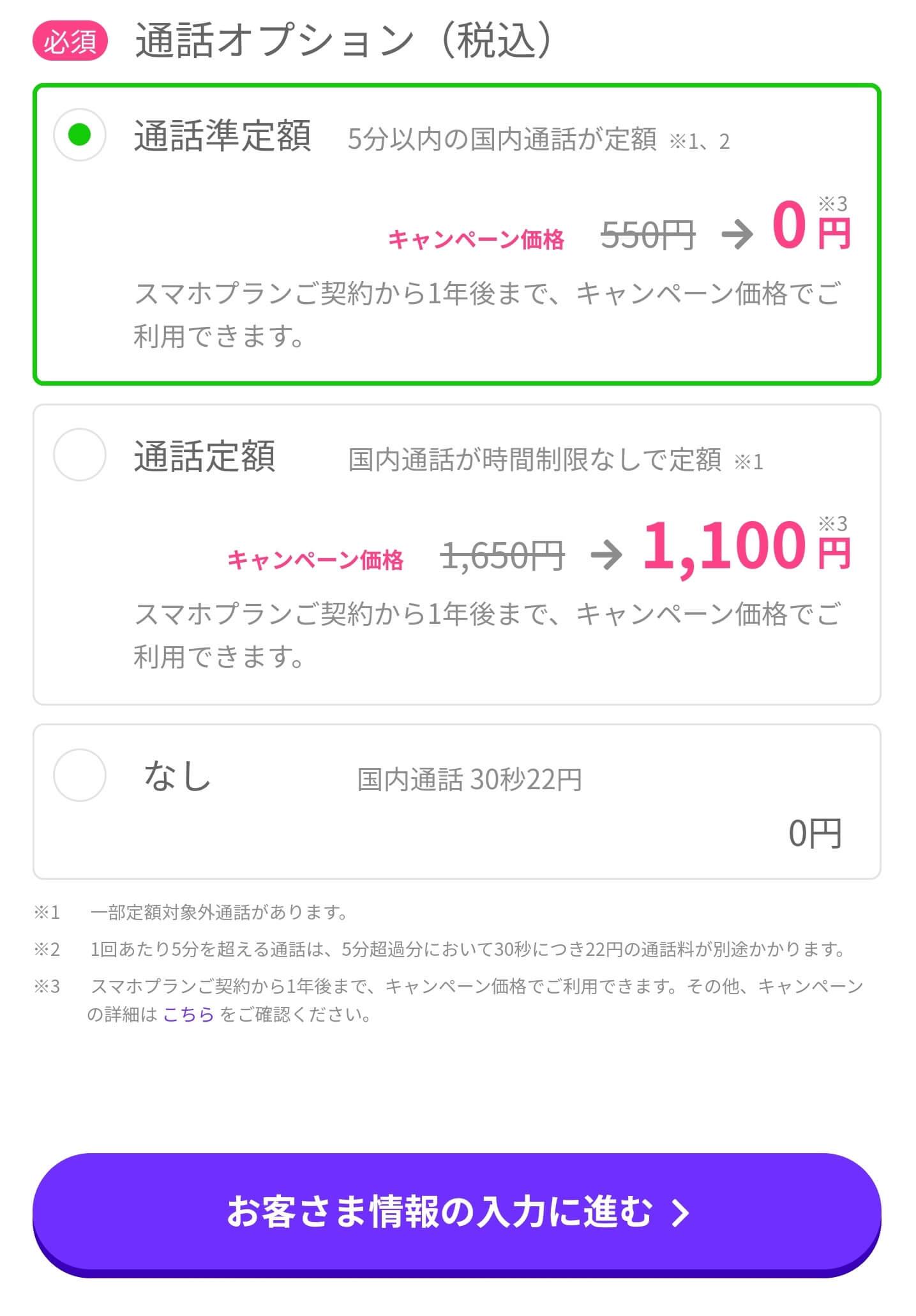Click the pink 必須 badge
Viewport: 916px width, 1316px height.
[70, 42]
